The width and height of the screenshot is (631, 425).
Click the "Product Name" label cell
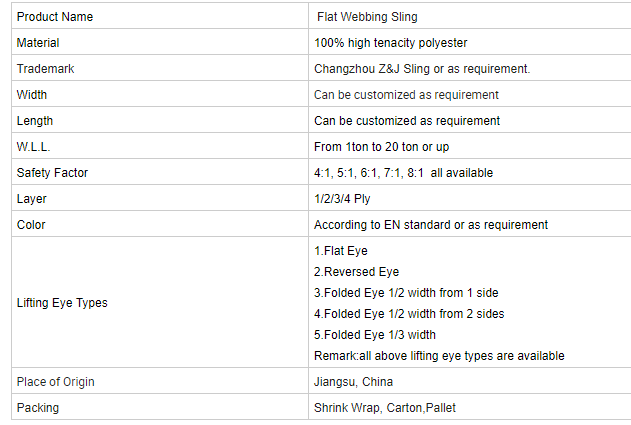coord(54,17)
